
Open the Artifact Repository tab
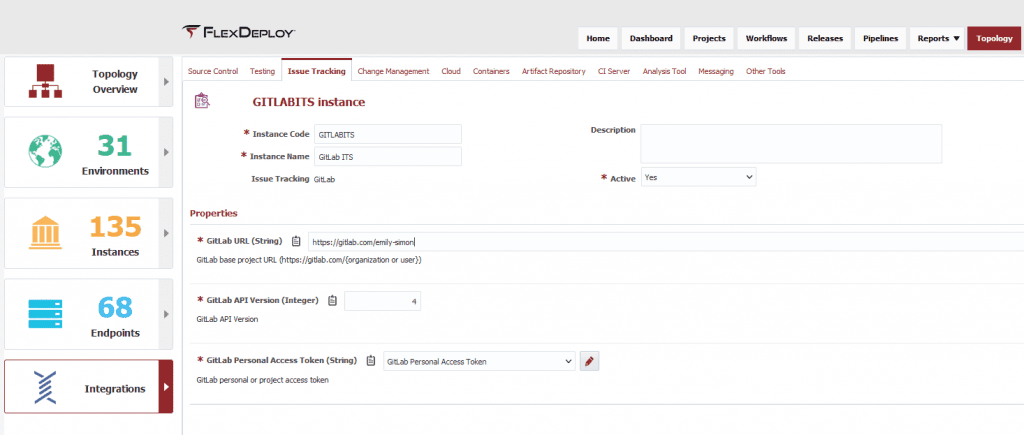553,71
